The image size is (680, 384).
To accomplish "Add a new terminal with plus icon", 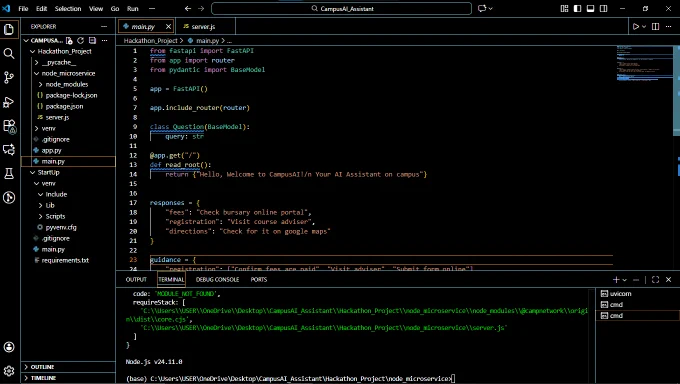I will point(616,280).
